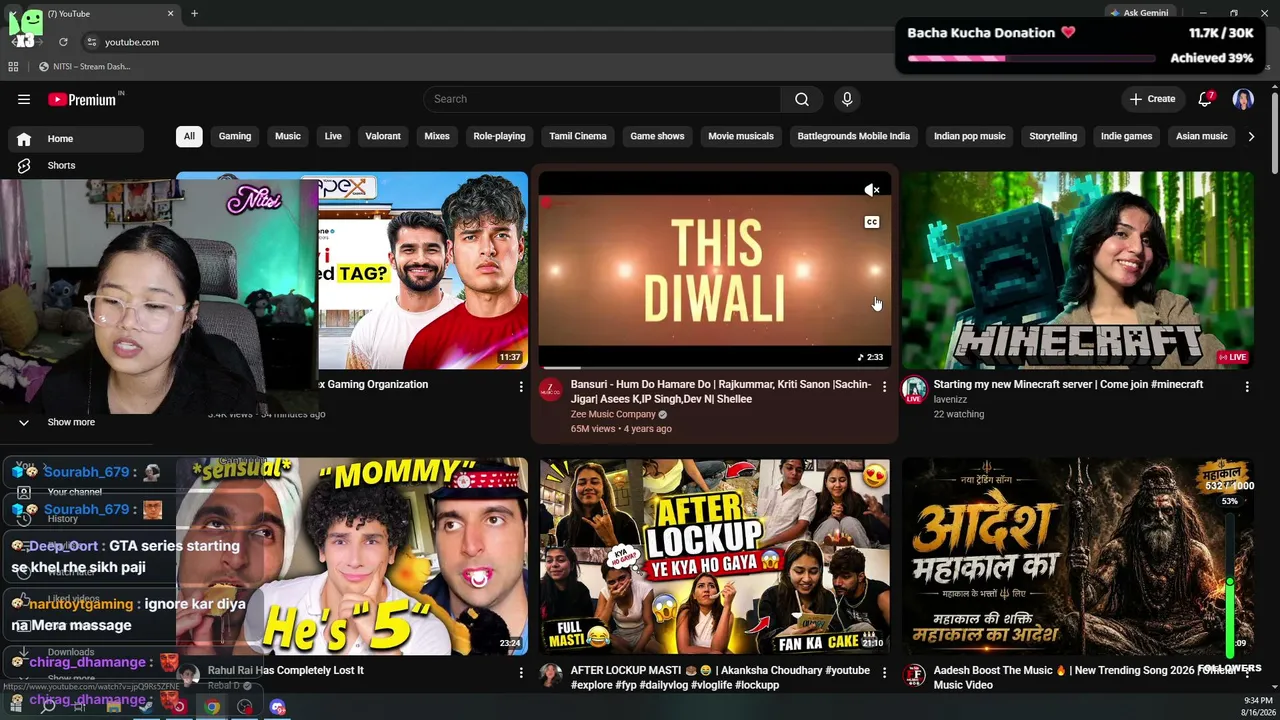Open a new browser tab
The width and height of the screenshot is (1280, 720).
[x=194, y=14]
